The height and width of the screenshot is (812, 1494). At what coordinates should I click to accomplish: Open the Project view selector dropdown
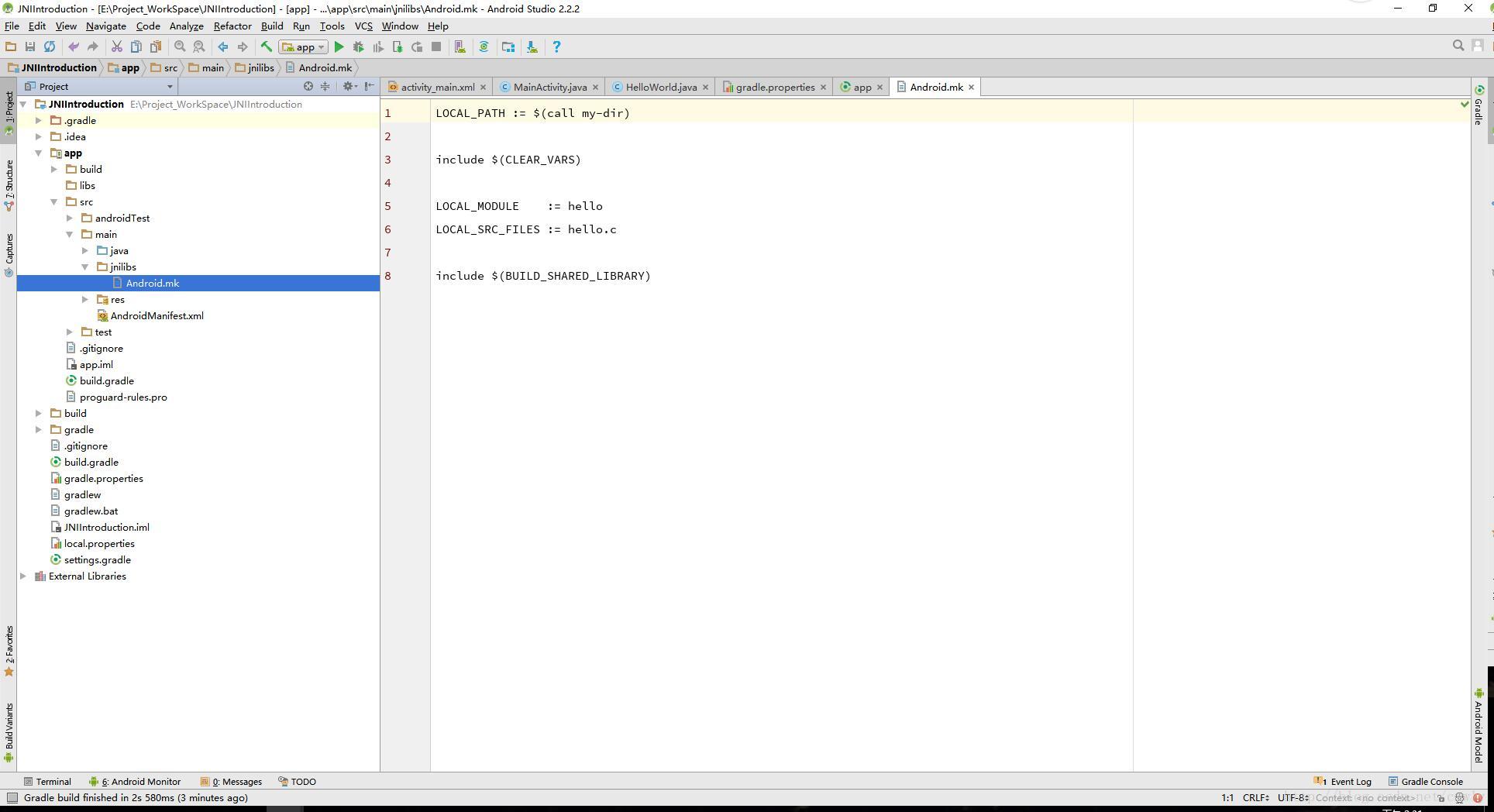[99, 86]
